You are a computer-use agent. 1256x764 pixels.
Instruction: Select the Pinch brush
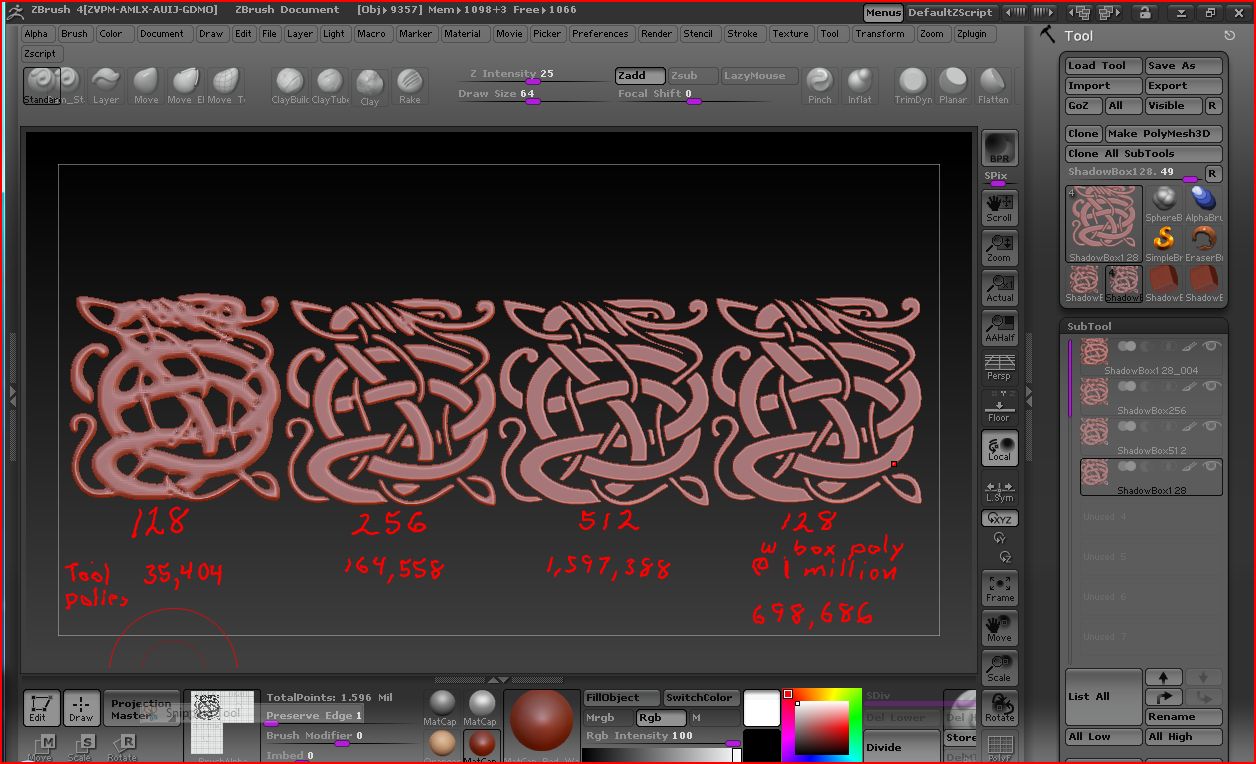point(820,85)
